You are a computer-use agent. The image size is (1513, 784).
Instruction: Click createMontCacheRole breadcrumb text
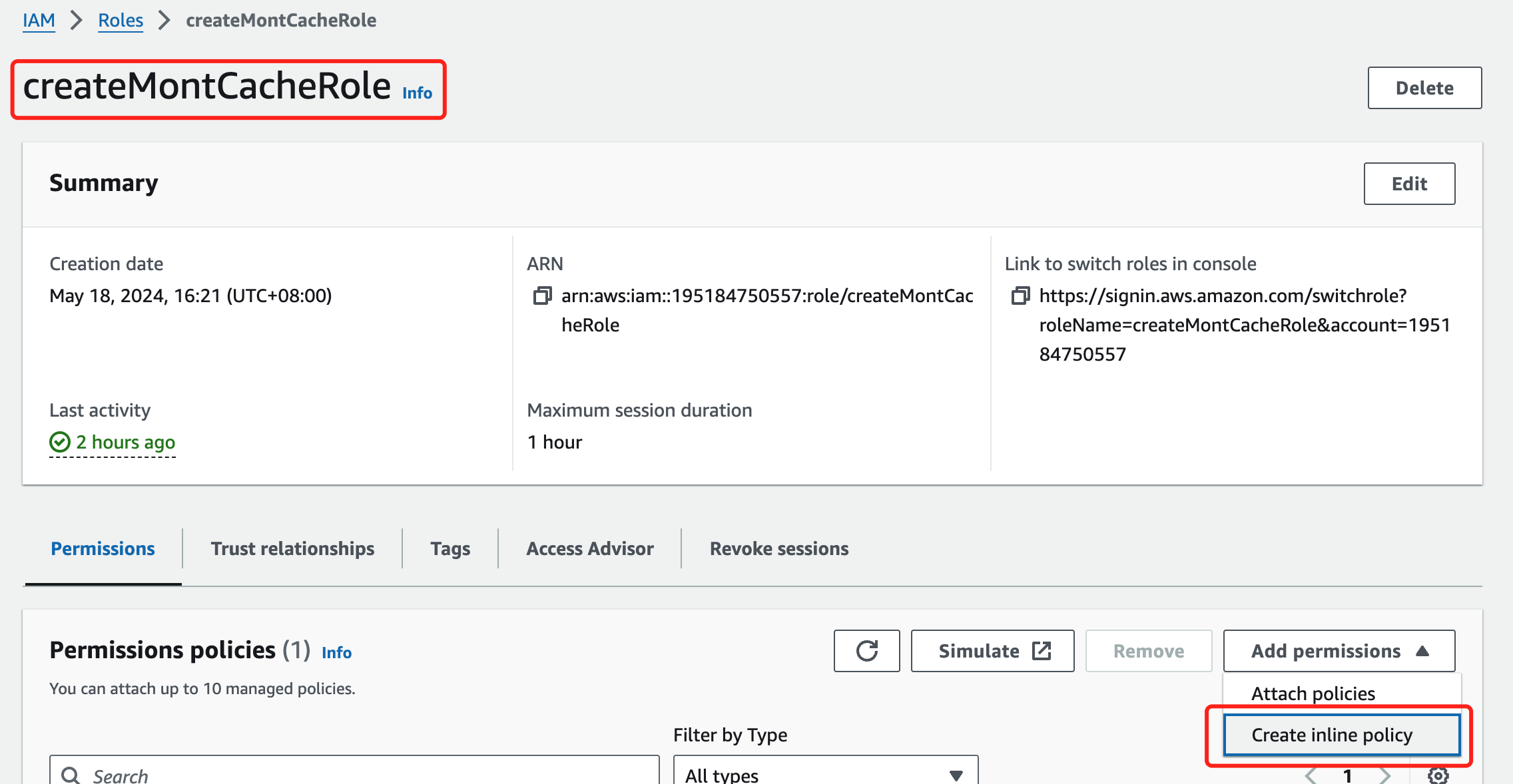(281, 21)
